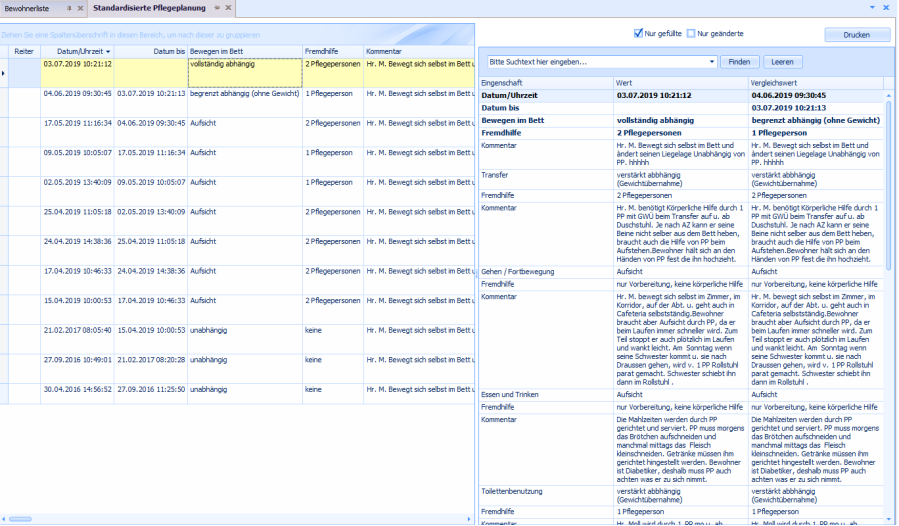Image resolution: width=899 pixels, height=526 pixels.
Task: Click the current row indicator arrow
Action: (4, 72)
